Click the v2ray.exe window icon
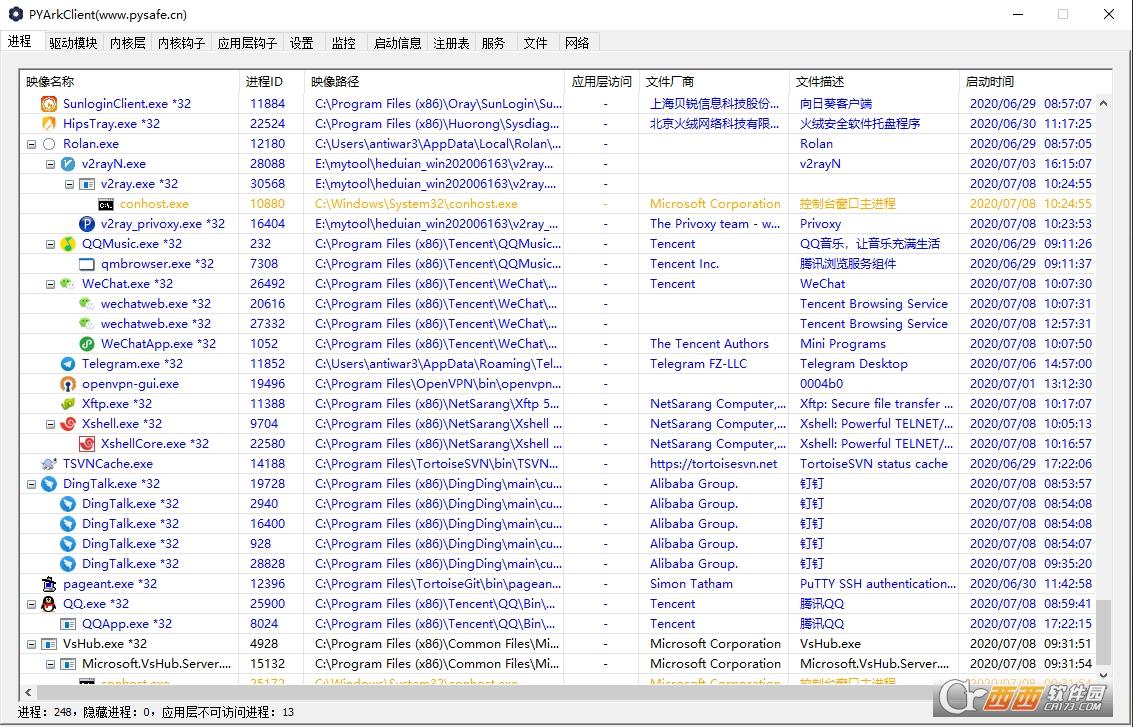Screen dimensions: 1133x727 [x=87, y=184]
